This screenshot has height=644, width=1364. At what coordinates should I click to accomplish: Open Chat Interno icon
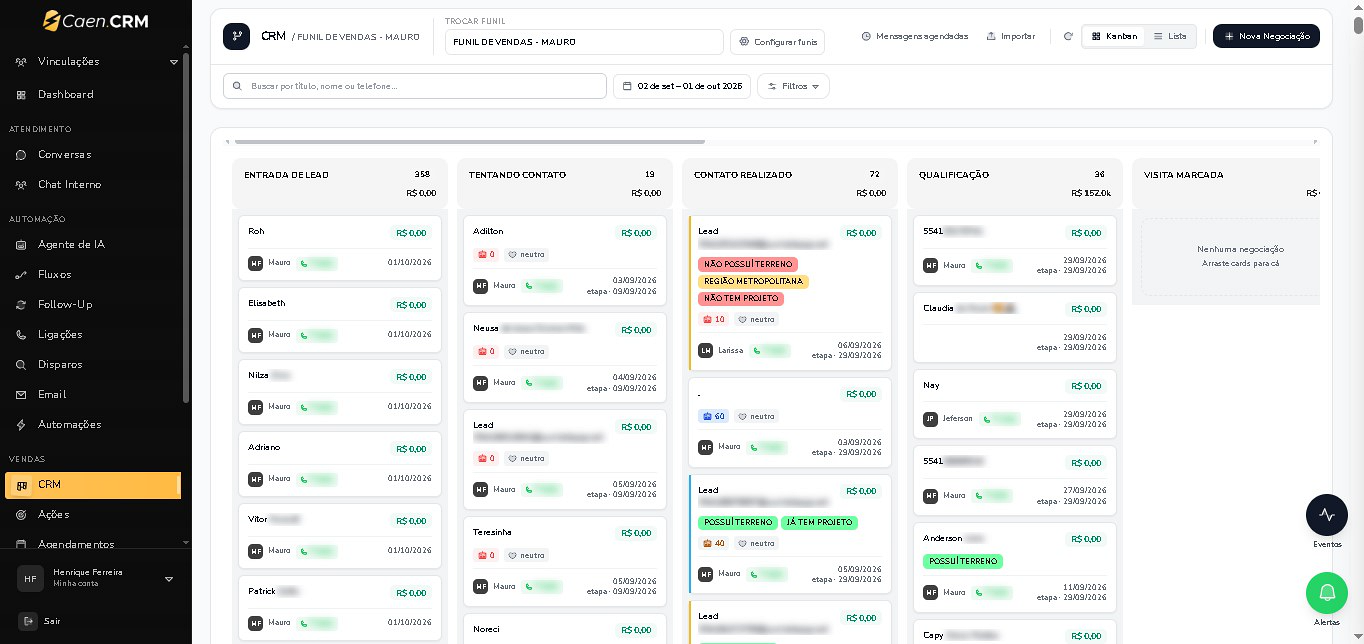(x=21, y=185)
